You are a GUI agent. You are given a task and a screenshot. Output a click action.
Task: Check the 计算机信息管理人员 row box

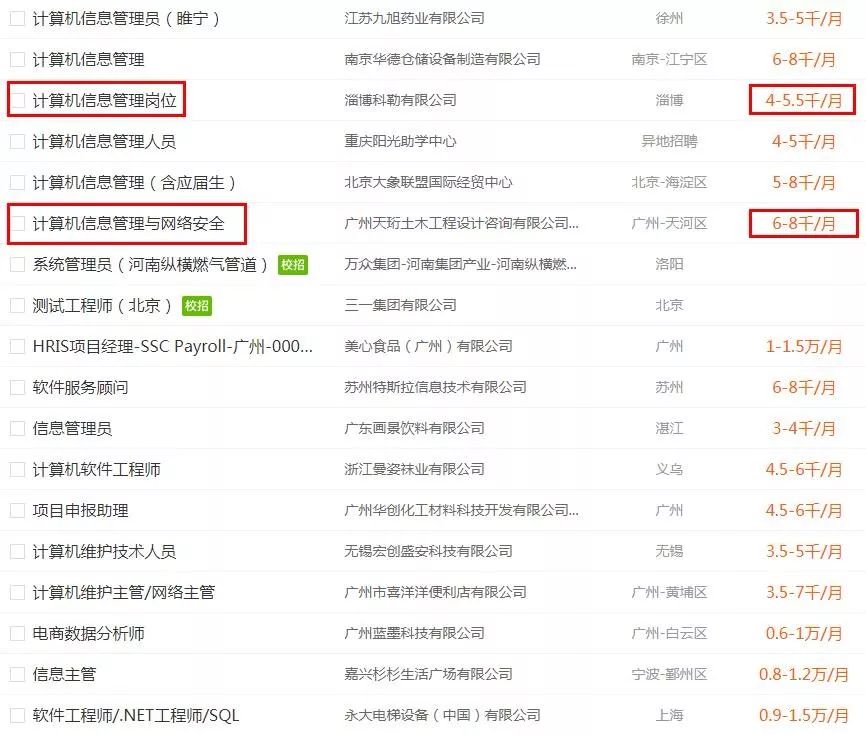pos(18,141)
